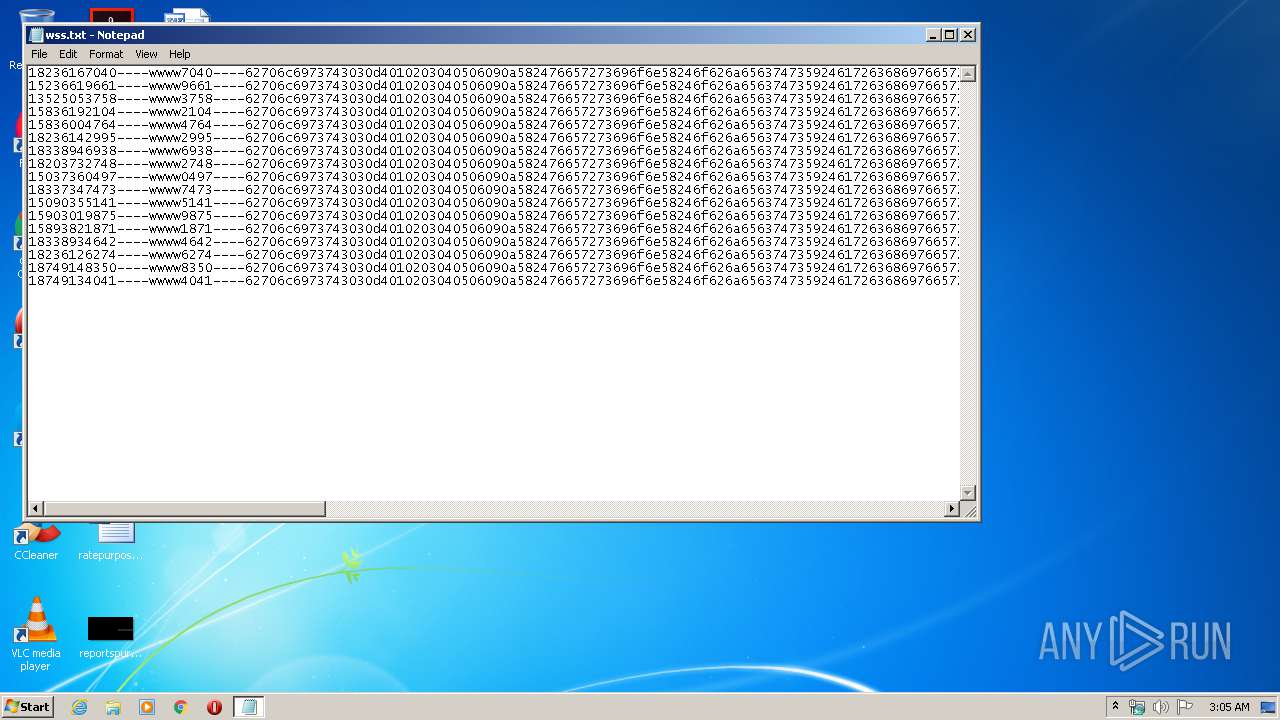The height and width of the screenshot is (720, 1280).
Task: Click the line starting with 18749134041
Action: tap(493, 281)
